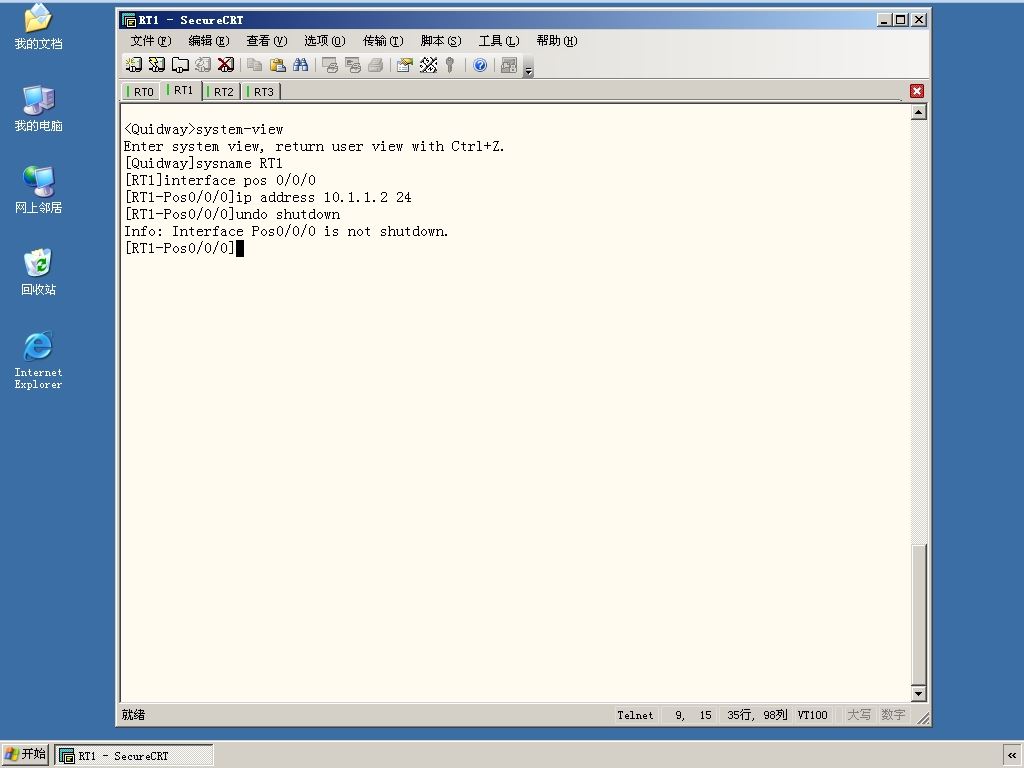Click RT1 - SecureCRT taskbar button
Screen dimensions: 1024x768
click(x=133, y=756)
